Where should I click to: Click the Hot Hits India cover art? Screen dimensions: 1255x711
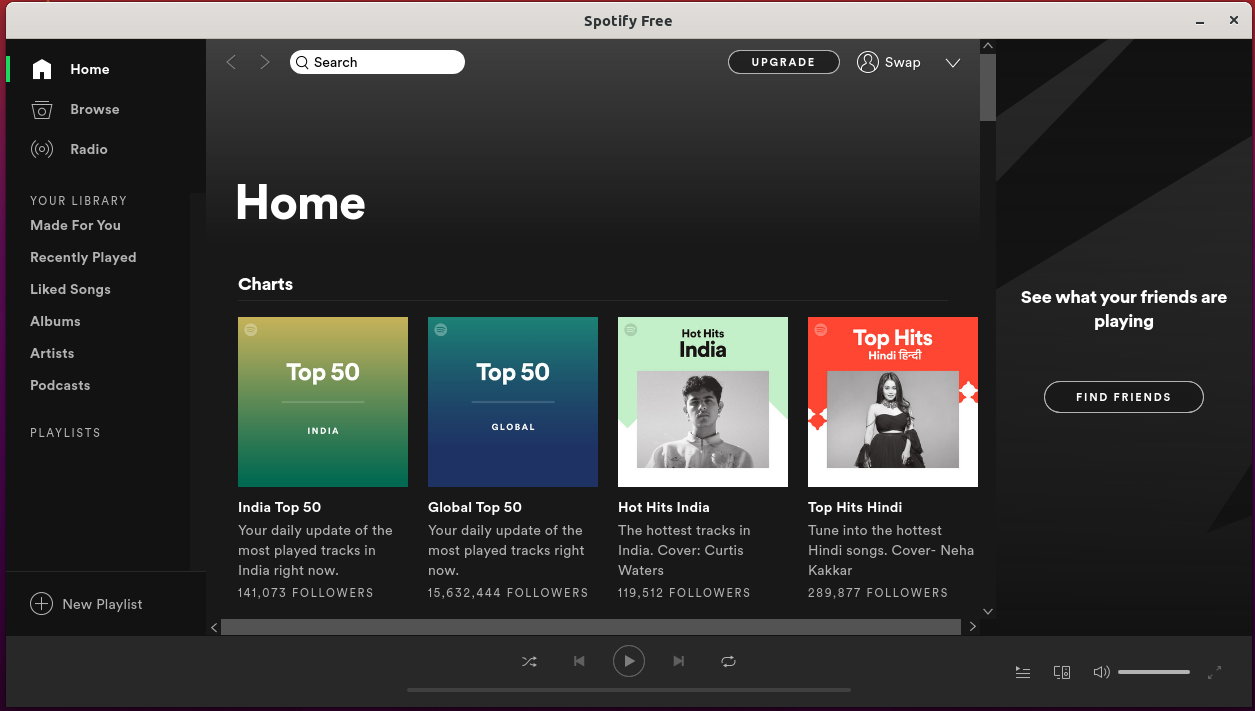pyautogui.click(x=703, y=402)
